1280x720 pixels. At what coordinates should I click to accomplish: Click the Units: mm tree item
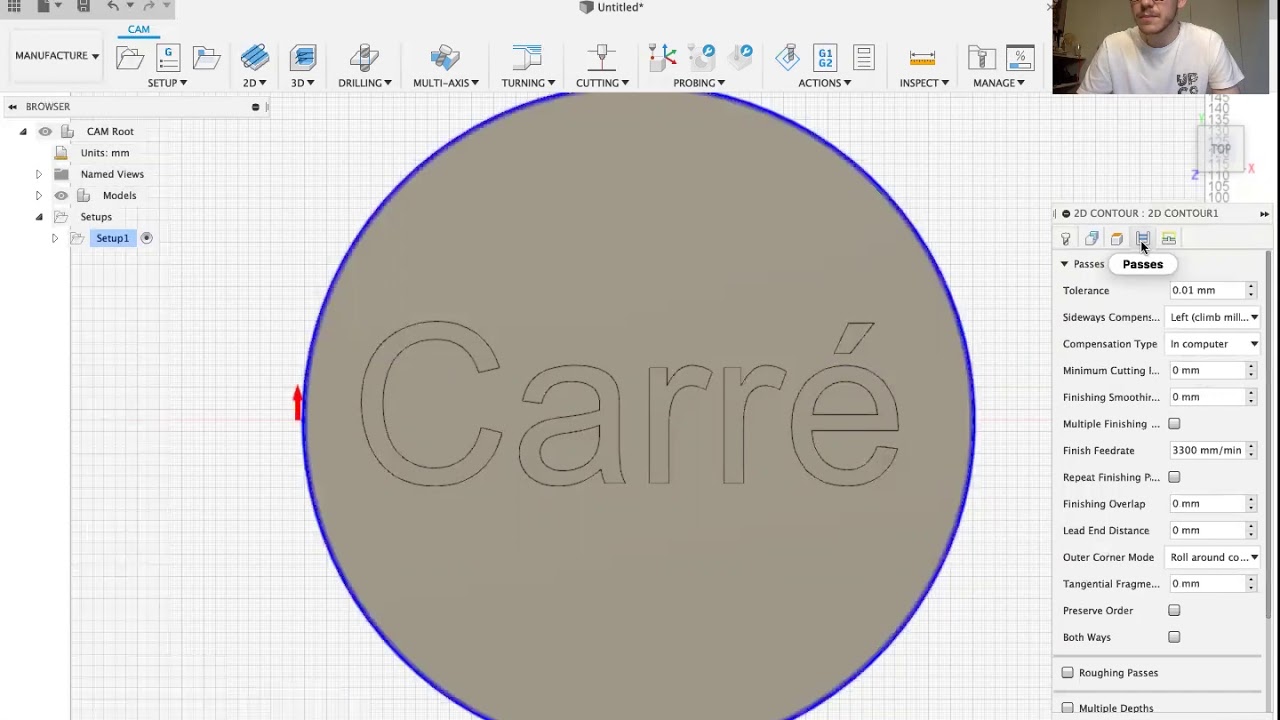(105, 153)
